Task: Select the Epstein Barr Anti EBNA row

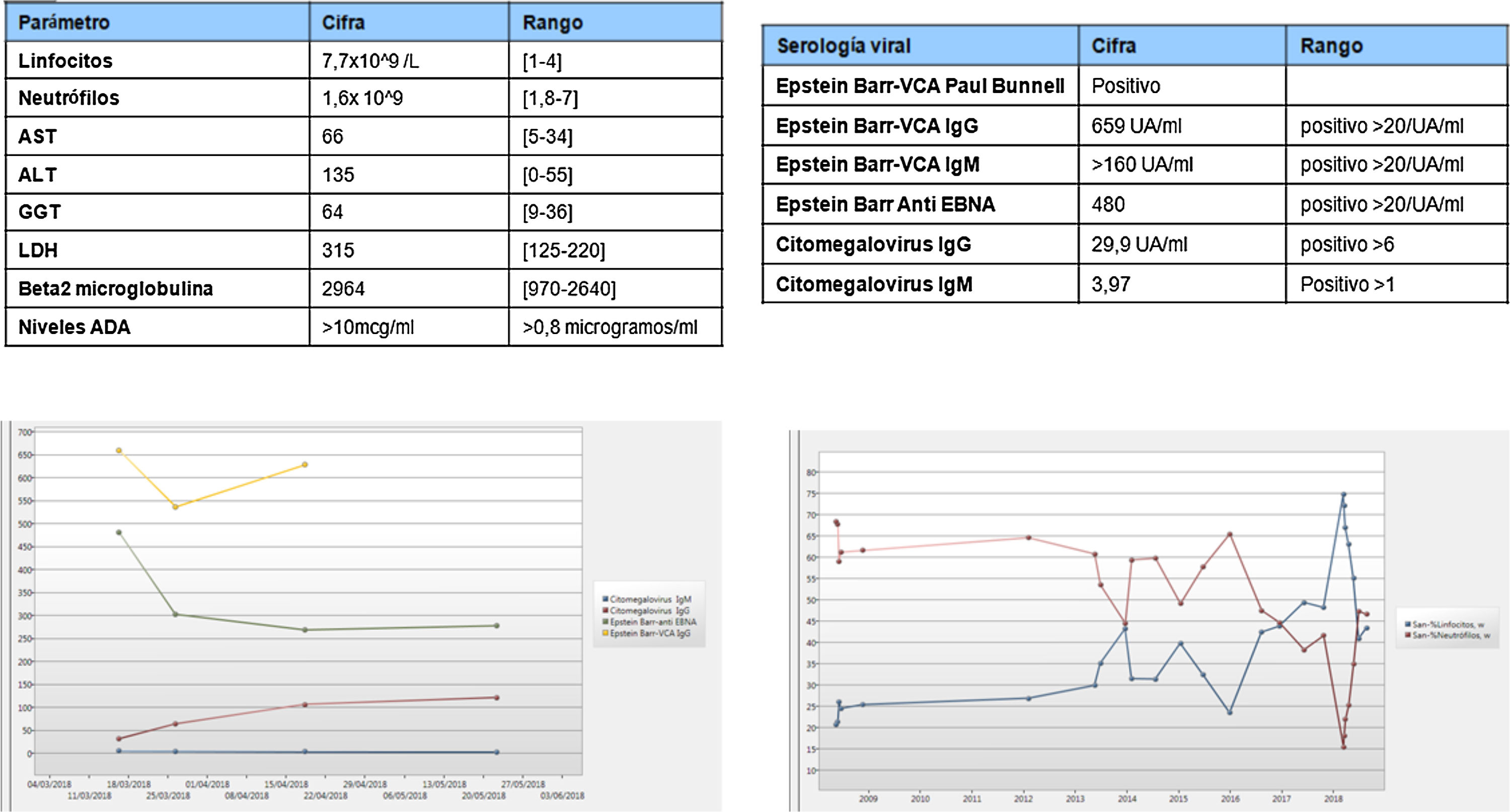Action: [885, 204]
